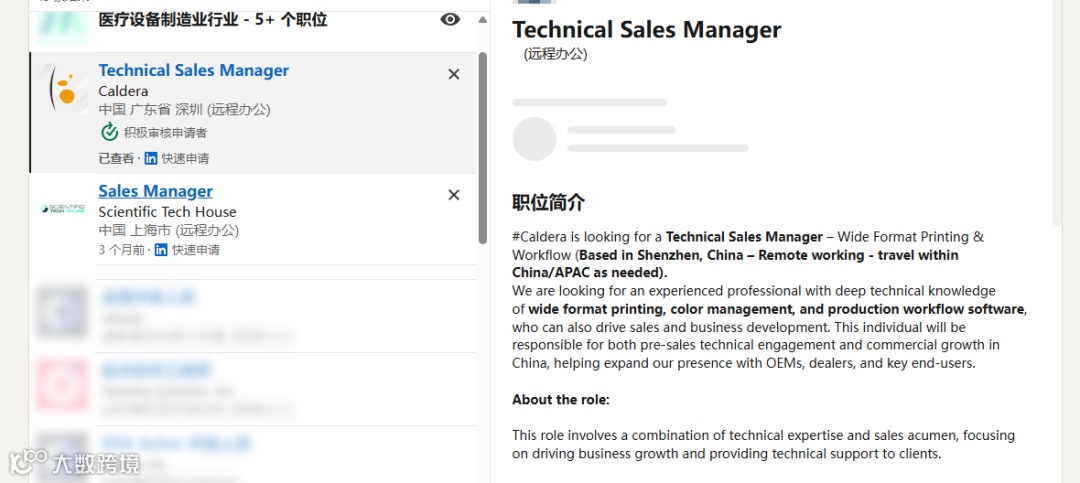This screenshot has height=483, width=1080.
Task: Open the Sales Manager job listing
Action: point(155,191)
